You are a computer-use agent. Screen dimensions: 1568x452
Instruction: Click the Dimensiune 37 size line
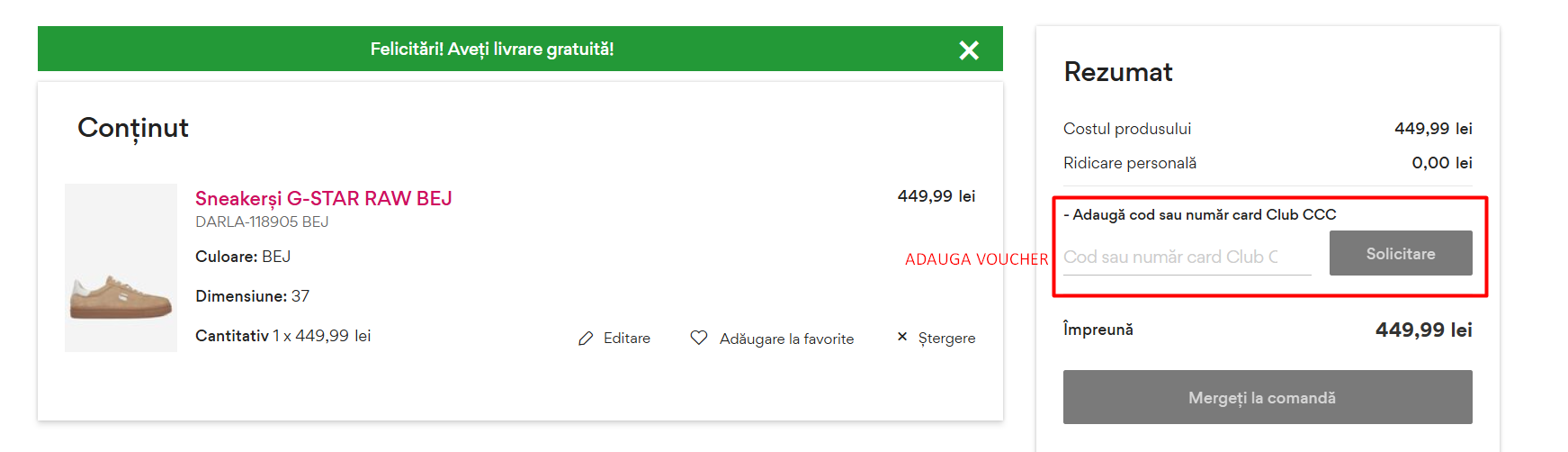[x=252, y=296]
